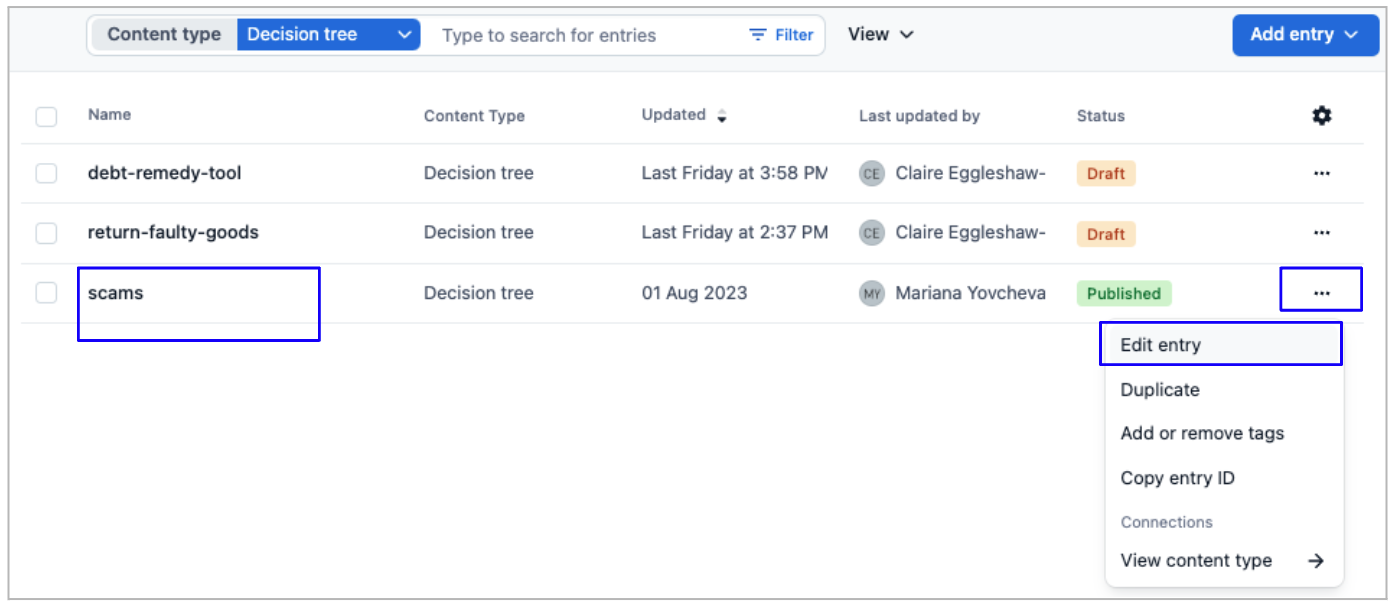1393x607 pixels.
Task: Toggle the select-all checkbox in header
Action: (x=47, y=117)
